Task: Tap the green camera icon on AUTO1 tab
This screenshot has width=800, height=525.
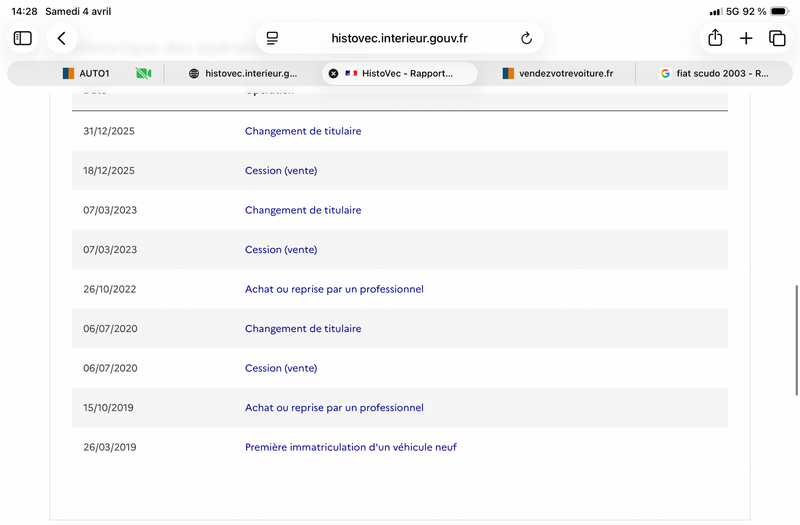Action: 143,73
